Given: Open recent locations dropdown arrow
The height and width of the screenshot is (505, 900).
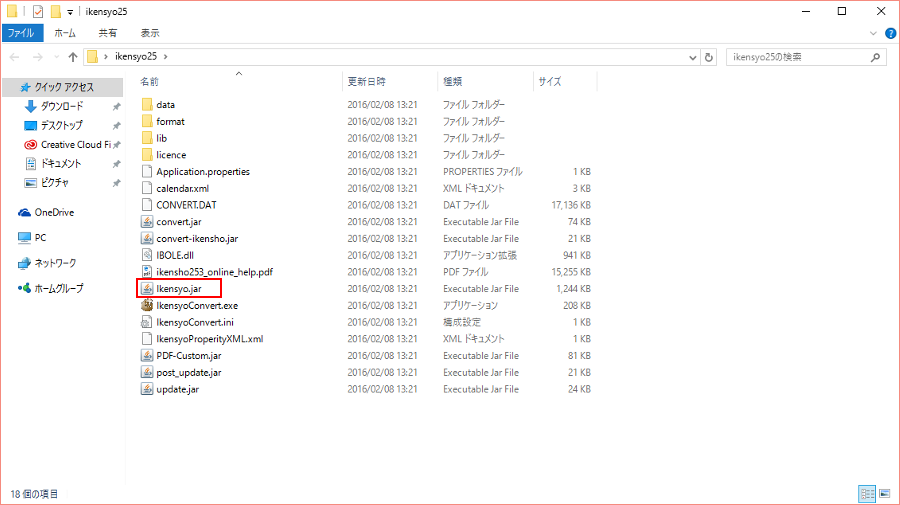Looking at the screenshot, I should coord(56,57).
